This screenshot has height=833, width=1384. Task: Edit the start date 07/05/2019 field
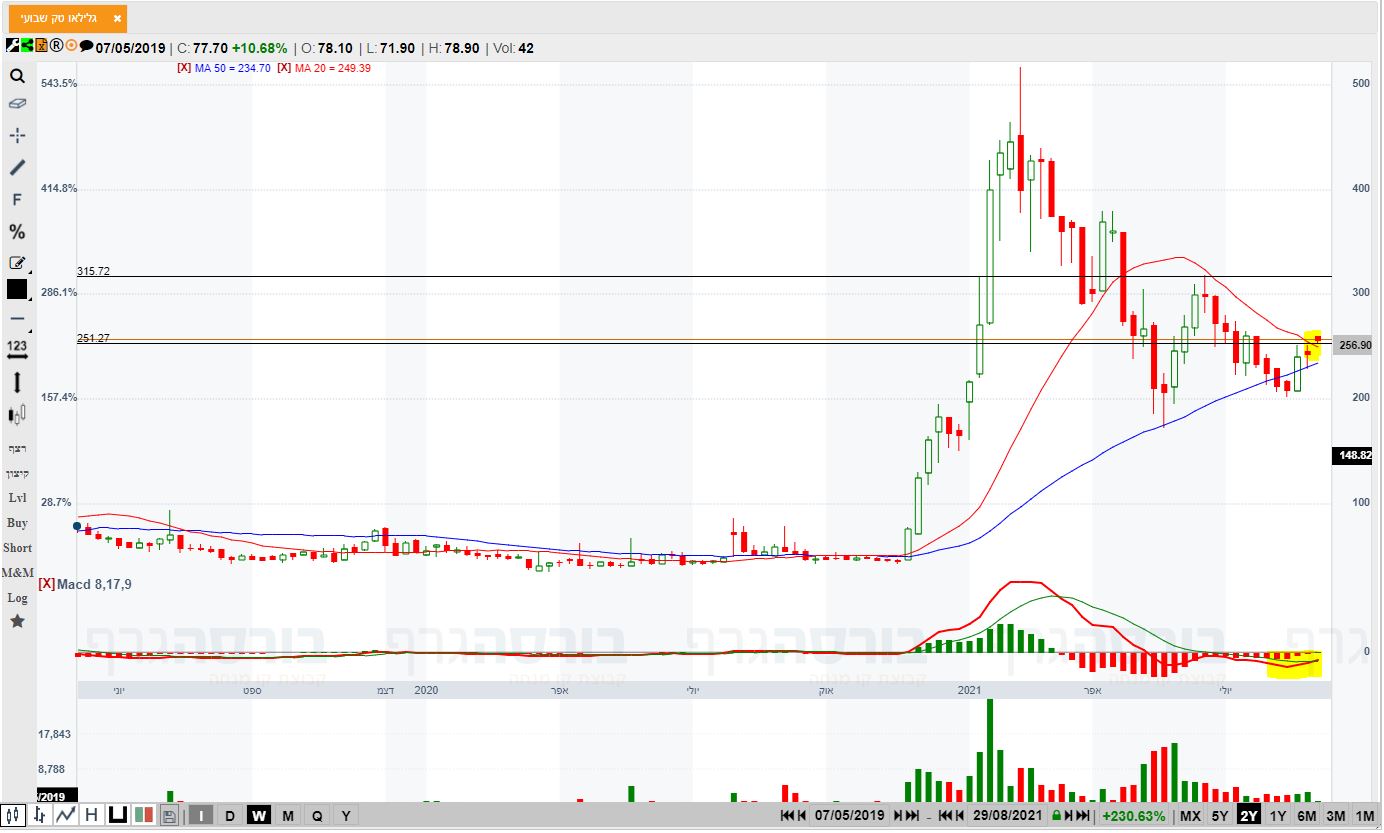pos(850,816)
